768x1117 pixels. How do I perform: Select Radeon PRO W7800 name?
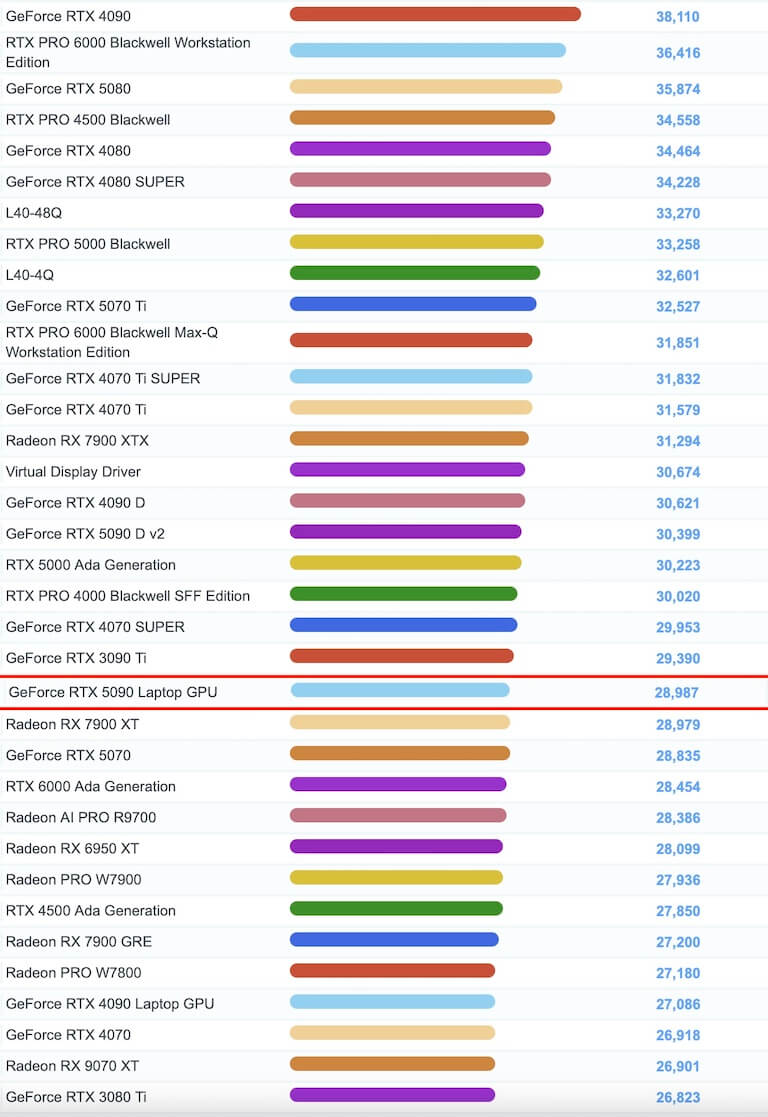73,972
